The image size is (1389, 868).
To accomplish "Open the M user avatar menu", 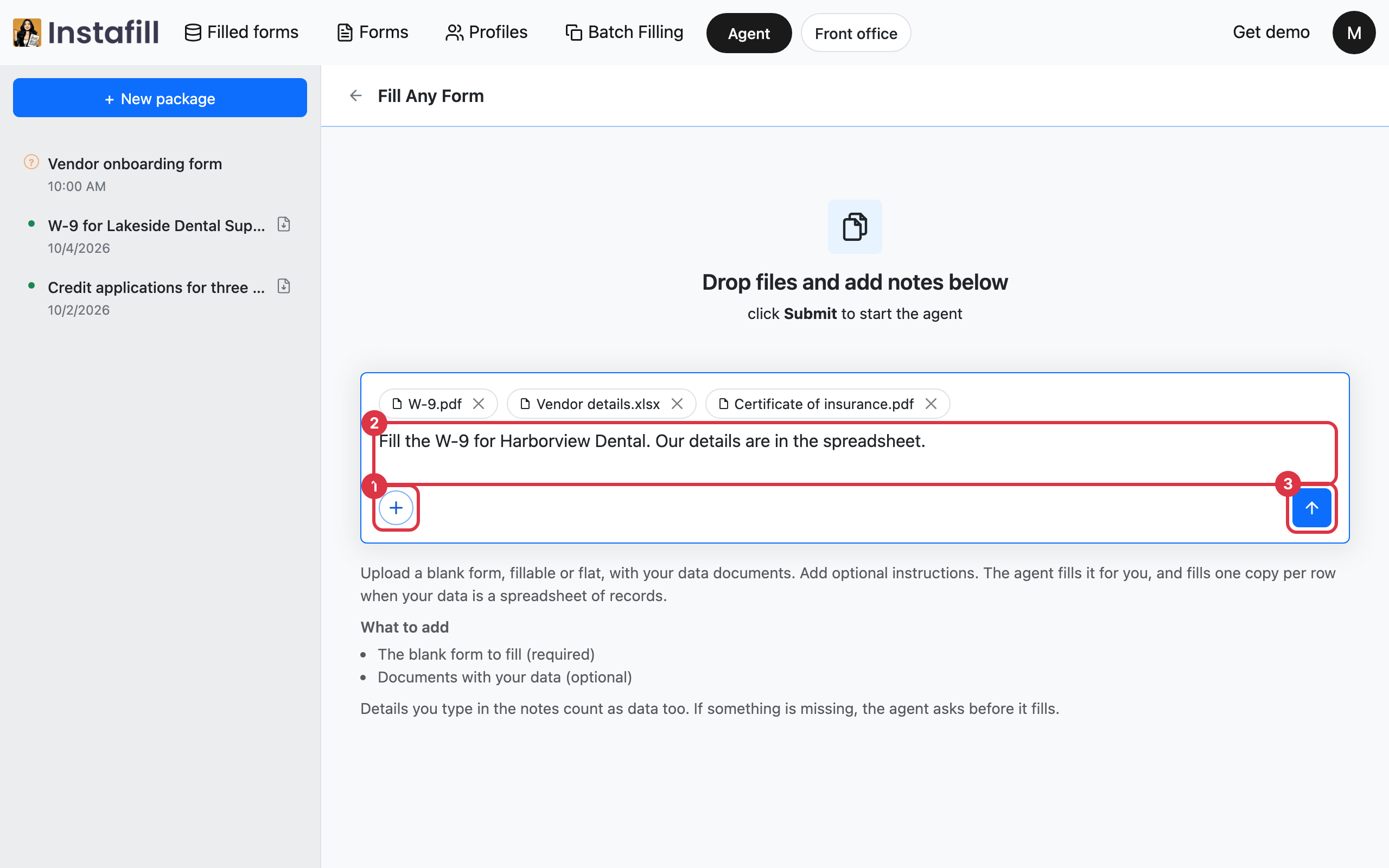I will coord(1353,33).
